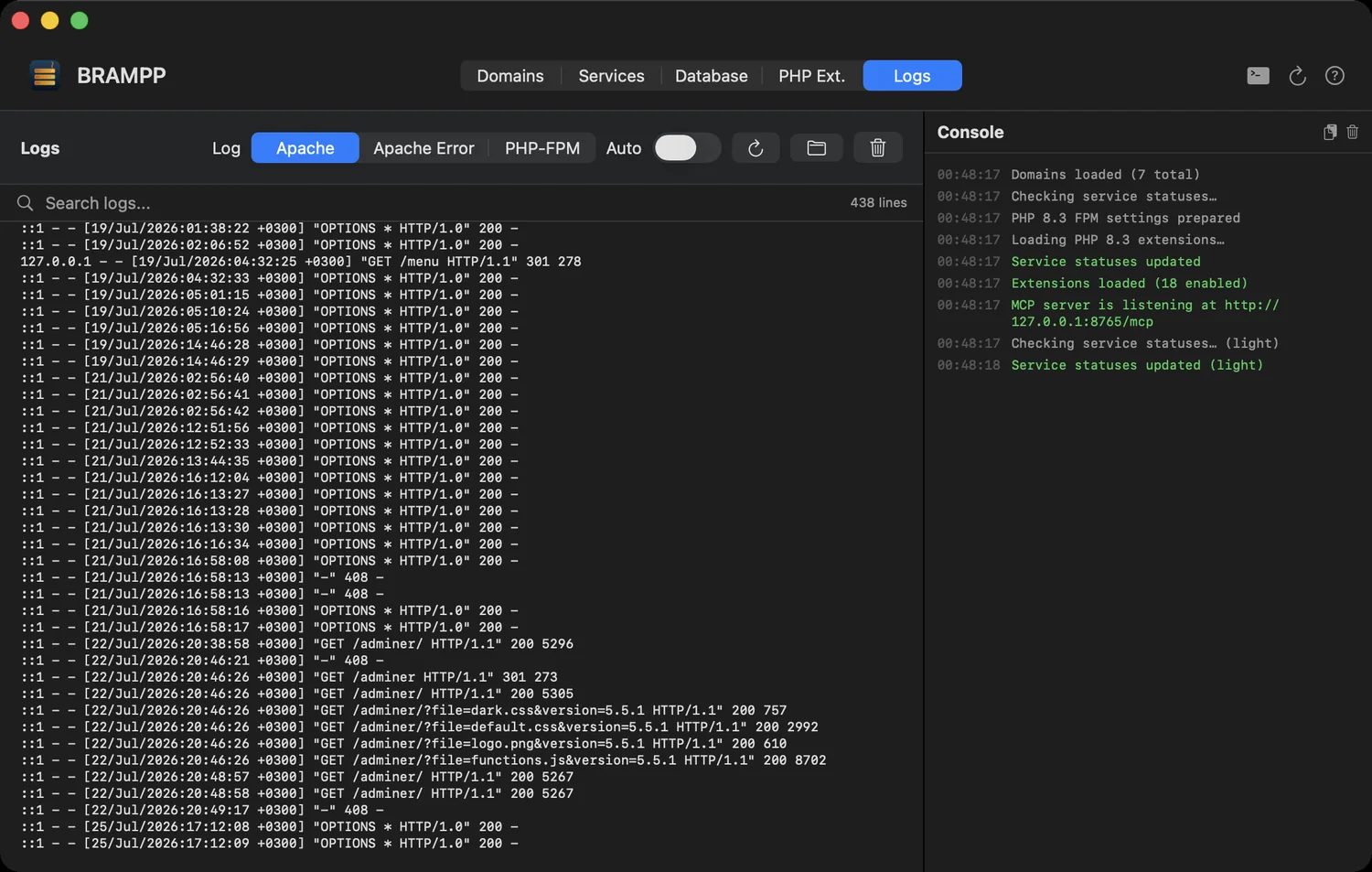This screenshot has height=872, width=1372.
Task: Click the 22/Jul/2026:20:38:58 adminer log line
Action: pos(296,644)
